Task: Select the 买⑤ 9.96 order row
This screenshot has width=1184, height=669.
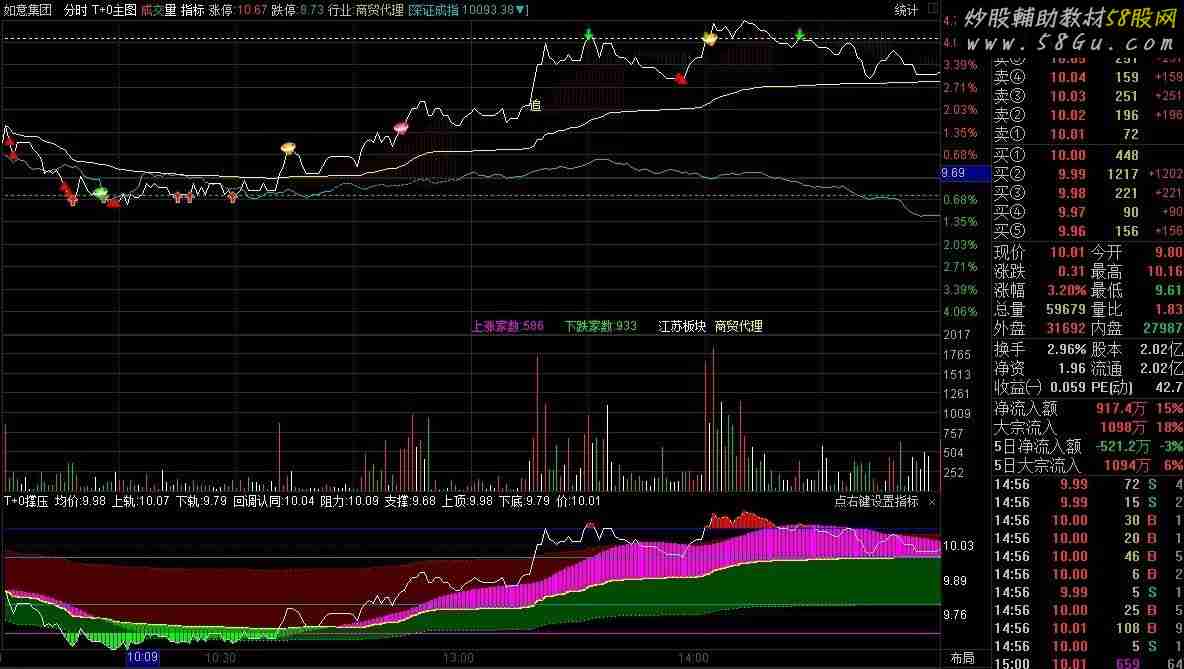Action: 1087,231
